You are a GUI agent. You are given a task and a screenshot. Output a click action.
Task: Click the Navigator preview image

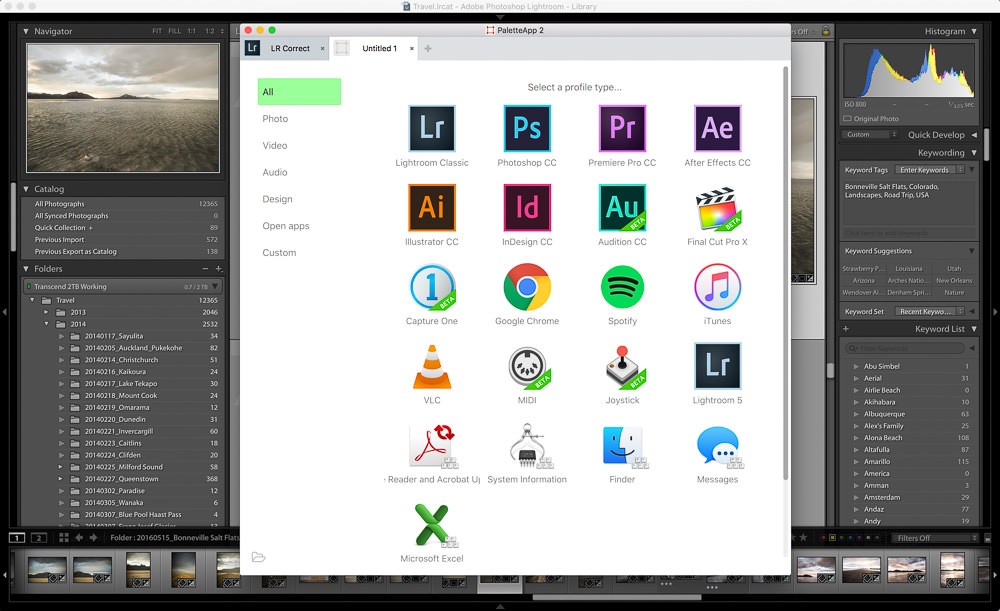coord(123,108)
